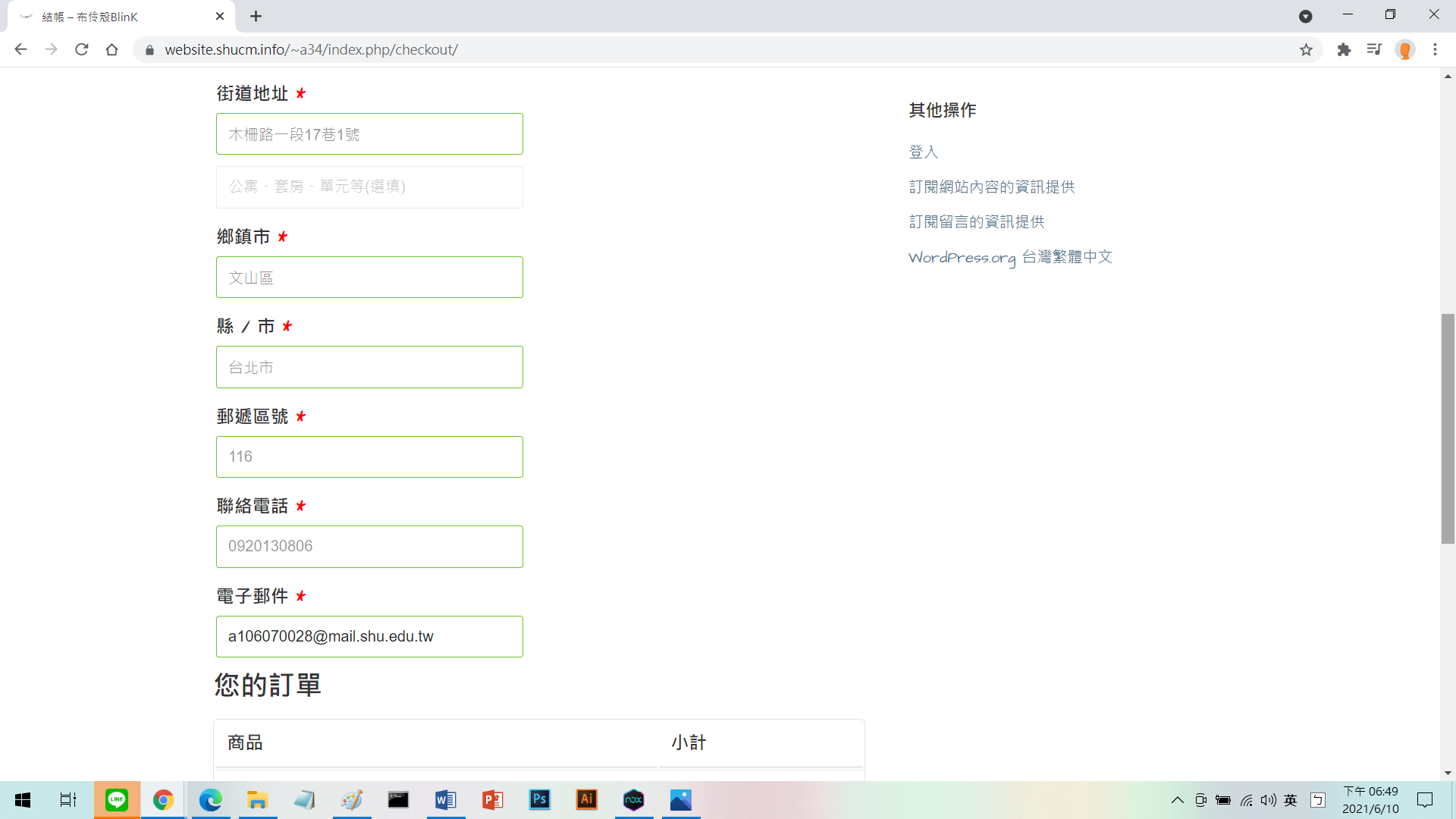Go to the browser home page

point(111,49)
